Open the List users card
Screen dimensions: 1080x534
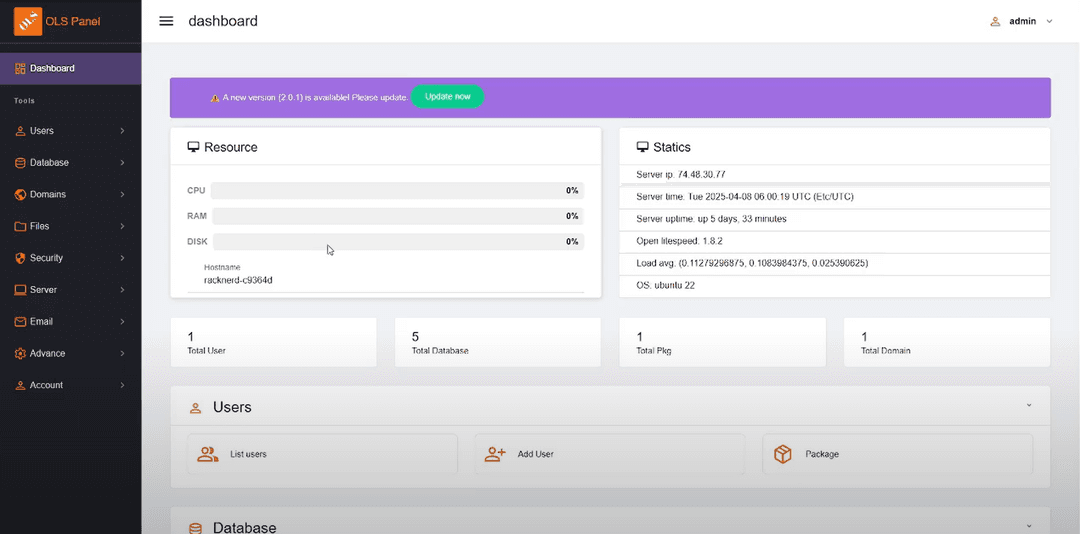point(322,454)
